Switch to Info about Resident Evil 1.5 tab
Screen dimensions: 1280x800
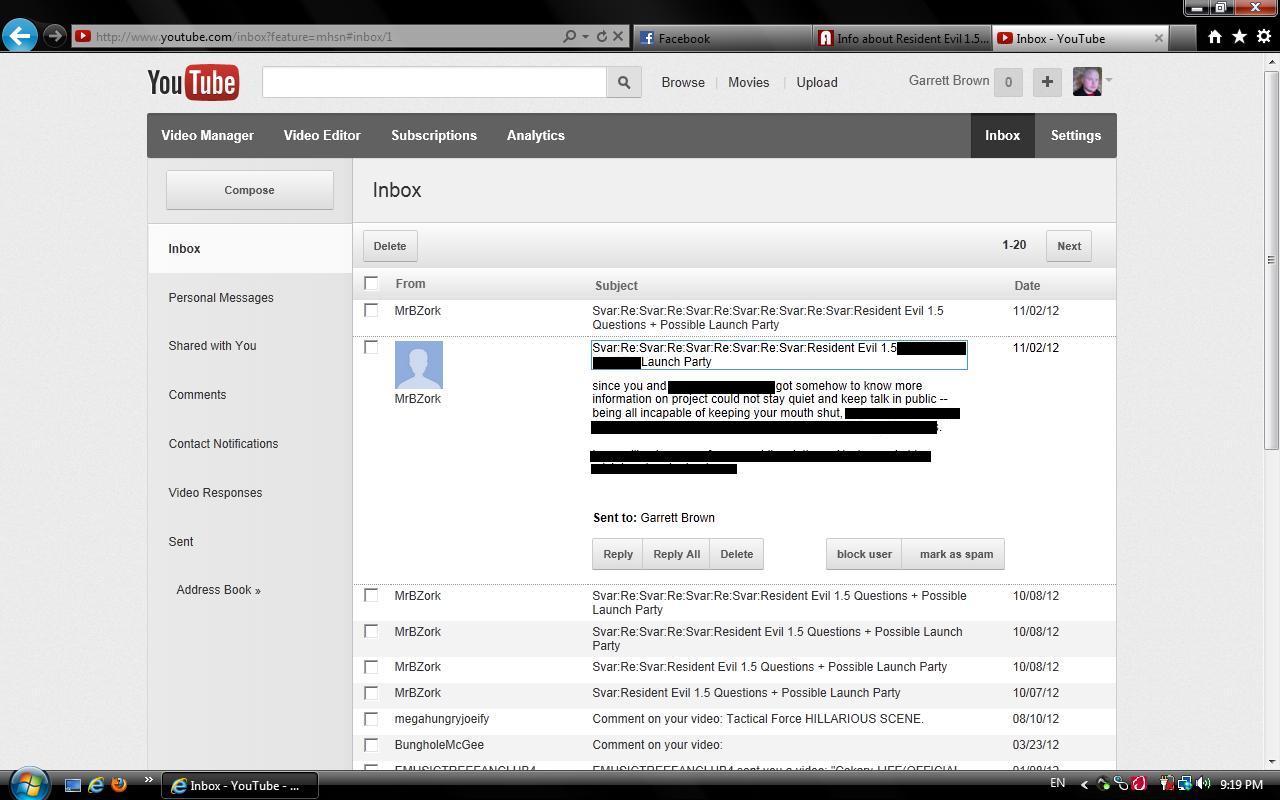[x=902, y=38]
